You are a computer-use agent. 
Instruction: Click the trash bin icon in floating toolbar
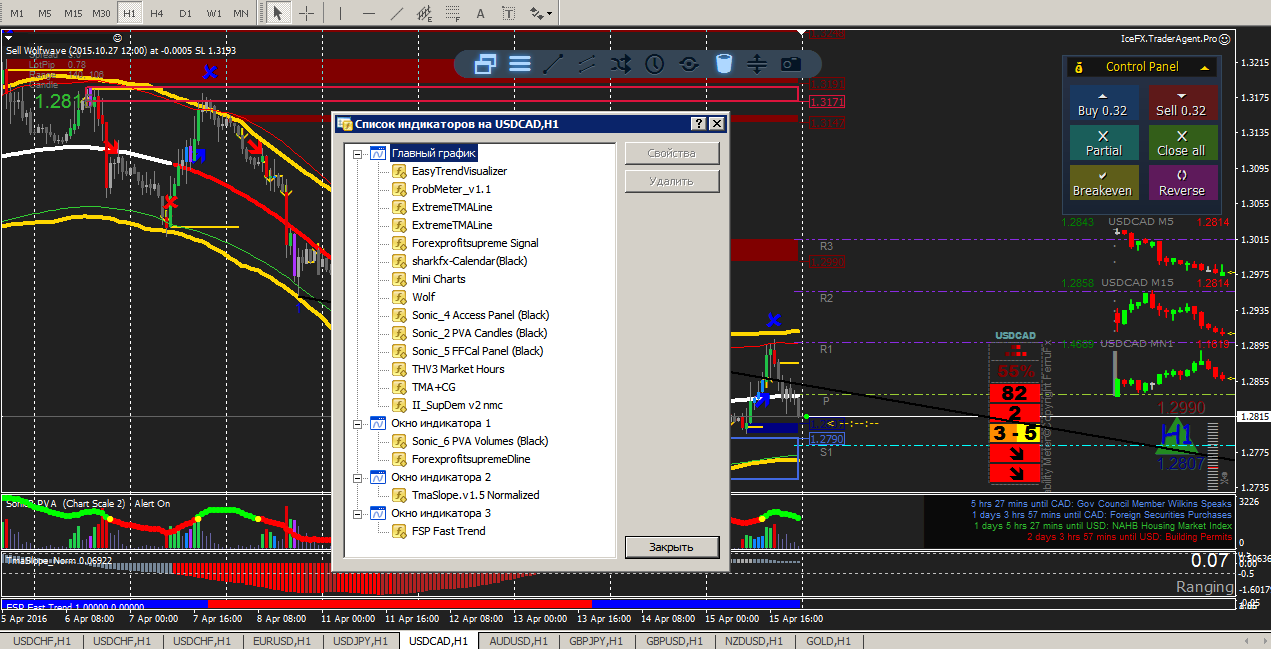tap(723, 64)
